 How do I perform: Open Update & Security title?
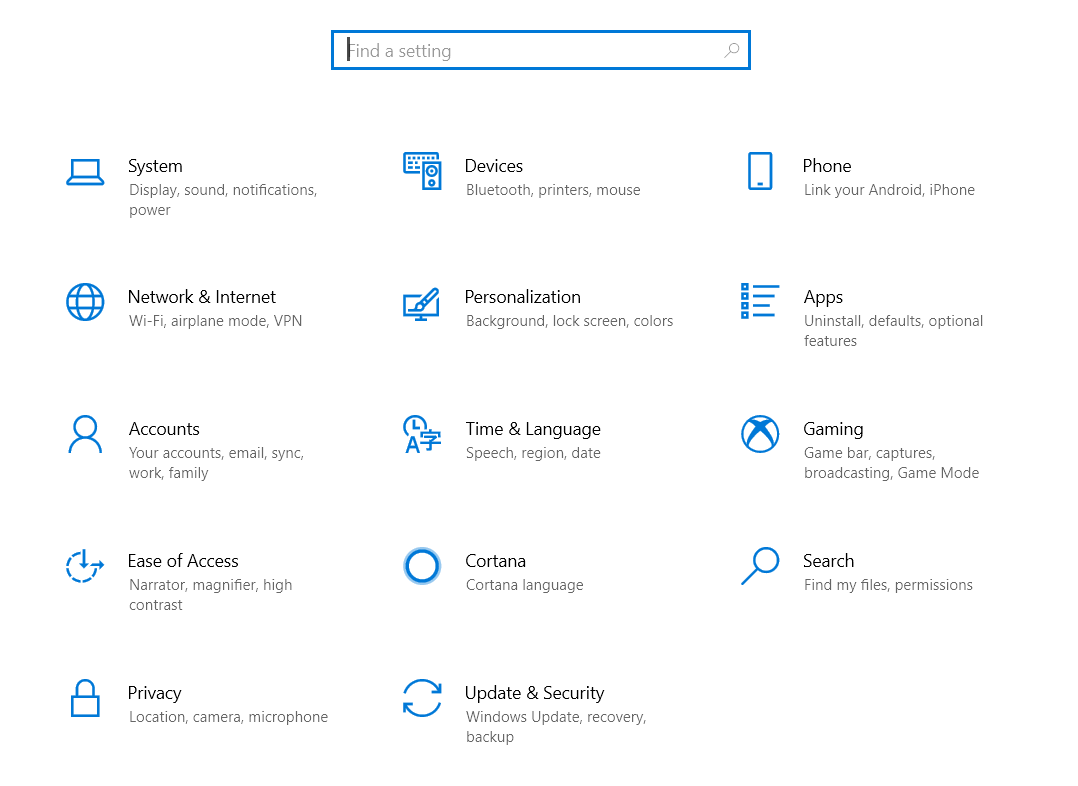click(534, 693)
